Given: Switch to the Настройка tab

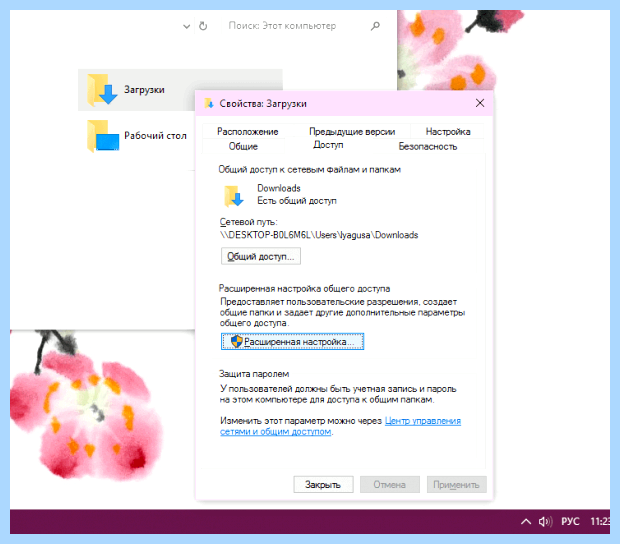Looking at the screenshot, I should (x=448, y=132).
